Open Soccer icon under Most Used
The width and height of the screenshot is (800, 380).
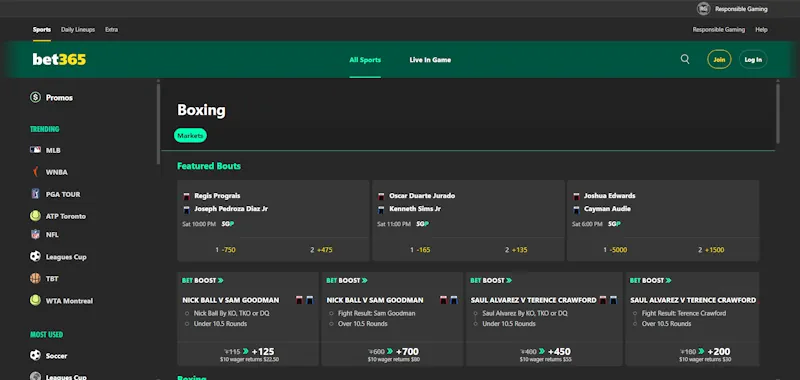click(x=35, y=356)
